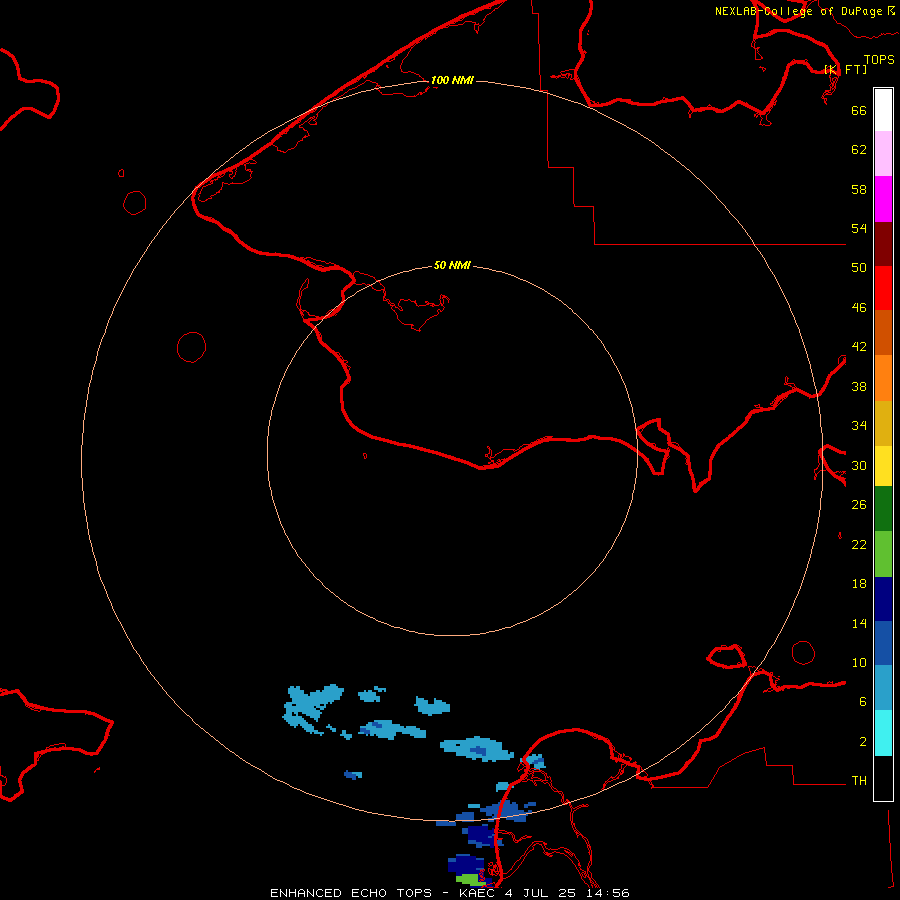Click the dark green legend swatch
The height and width of the screenshot is (900, 900).
pyautogui.click(x=883, y=509)
